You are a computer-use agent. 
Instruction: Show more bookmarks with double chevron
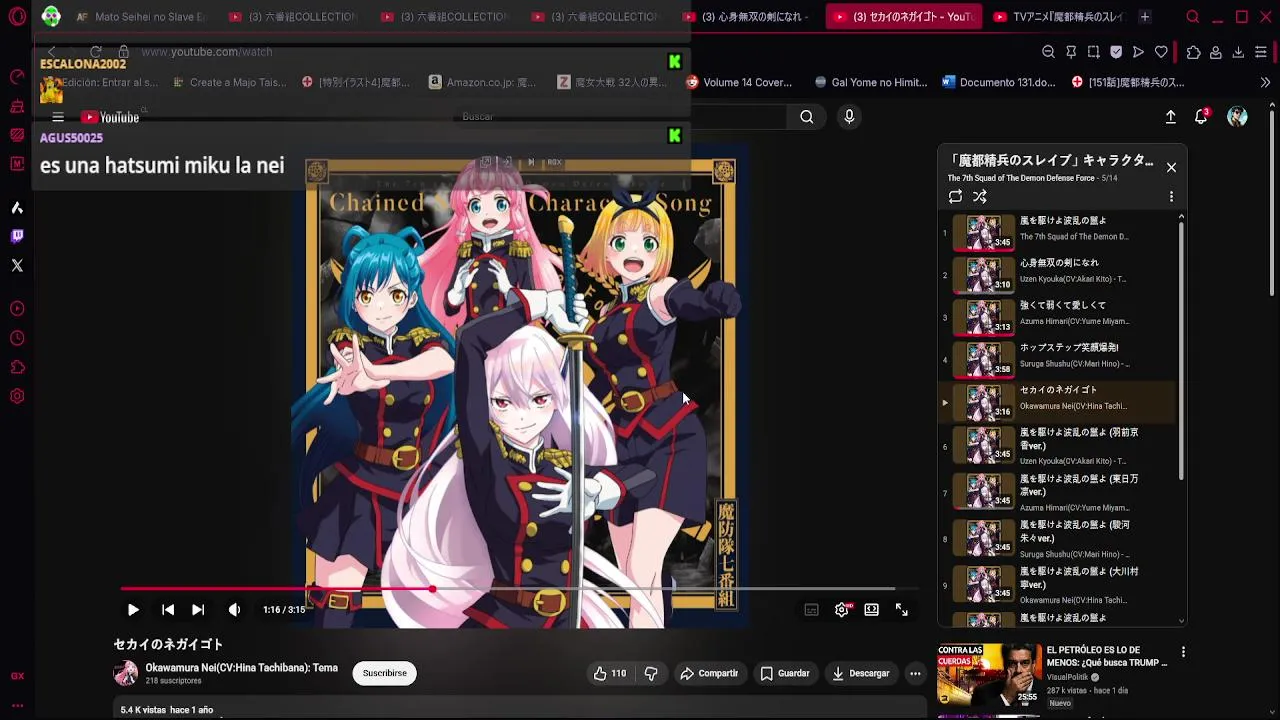(x=1265, y=83)
